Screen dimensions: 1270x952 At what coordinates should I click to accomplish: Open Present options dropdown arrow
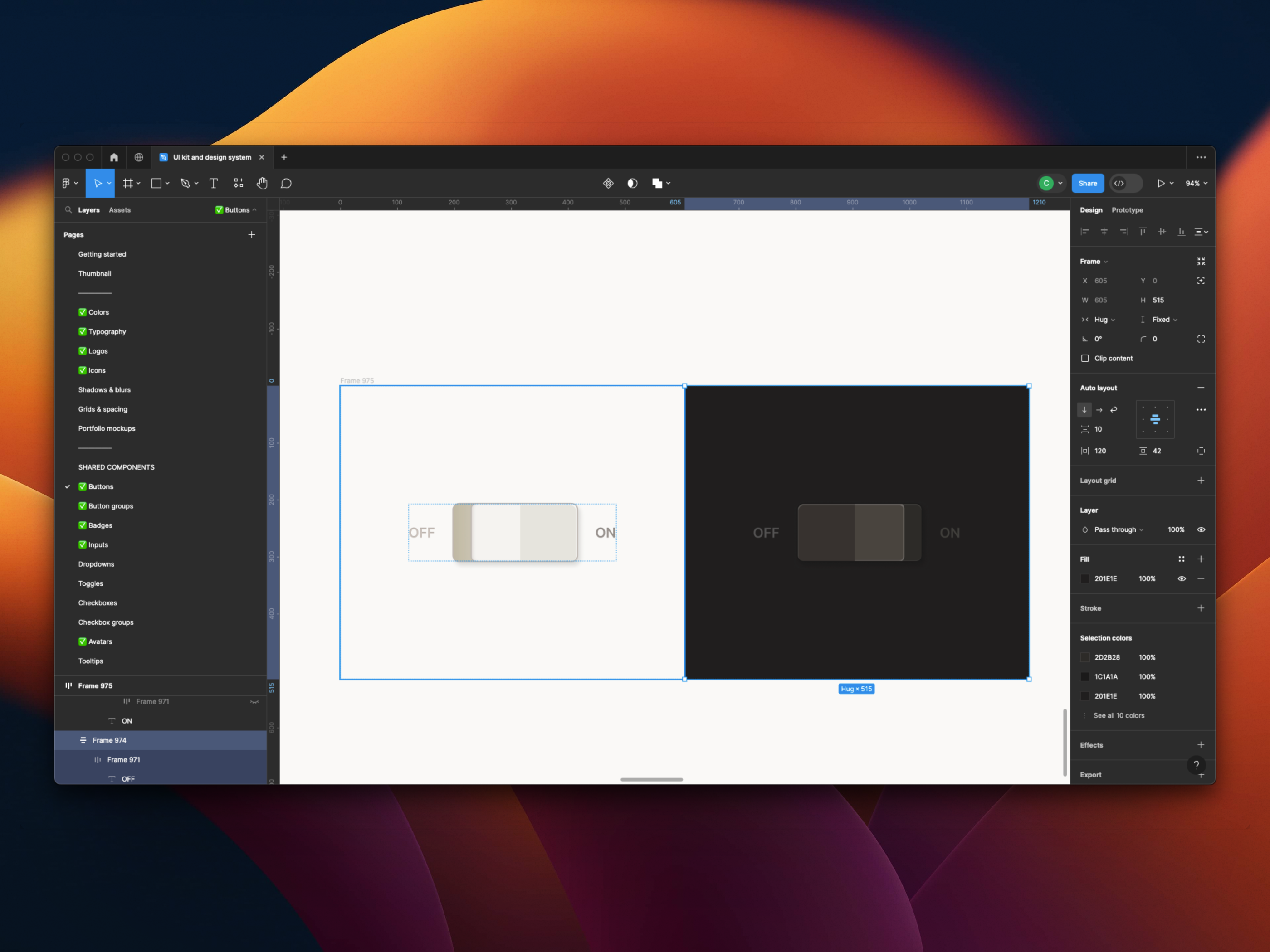1171,183
